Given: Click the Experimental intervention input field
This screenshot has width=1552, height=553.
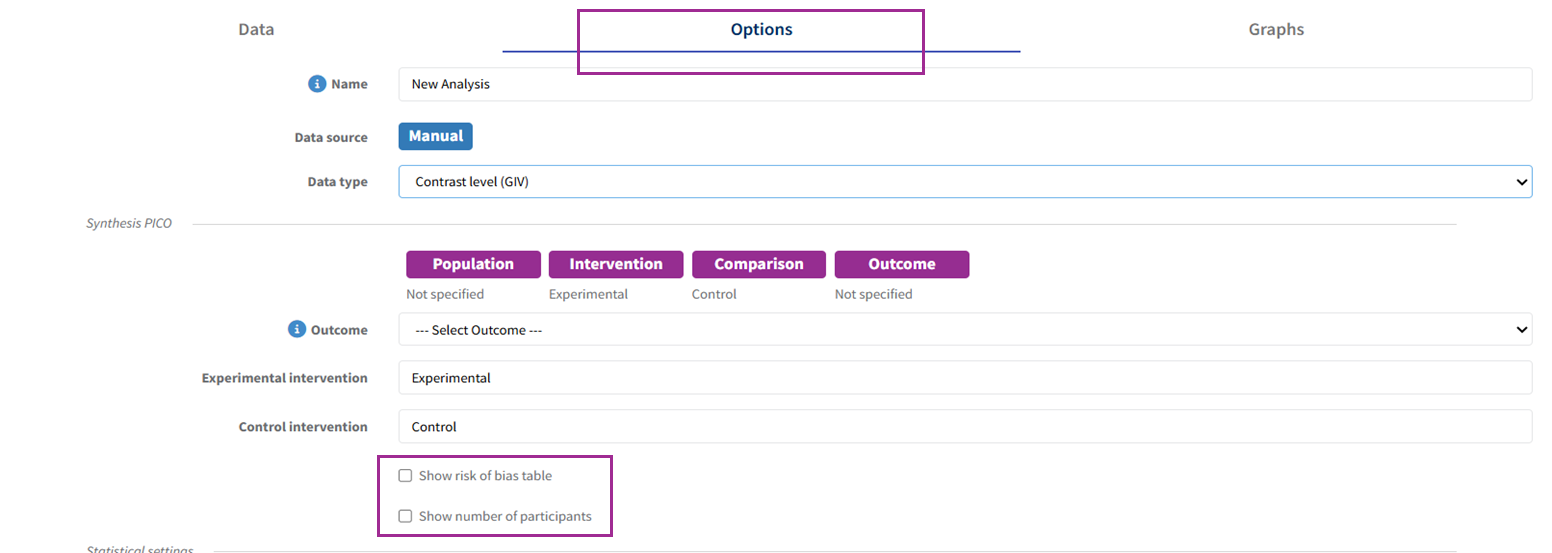Looking at the screenshot, I should coord(964,378).
